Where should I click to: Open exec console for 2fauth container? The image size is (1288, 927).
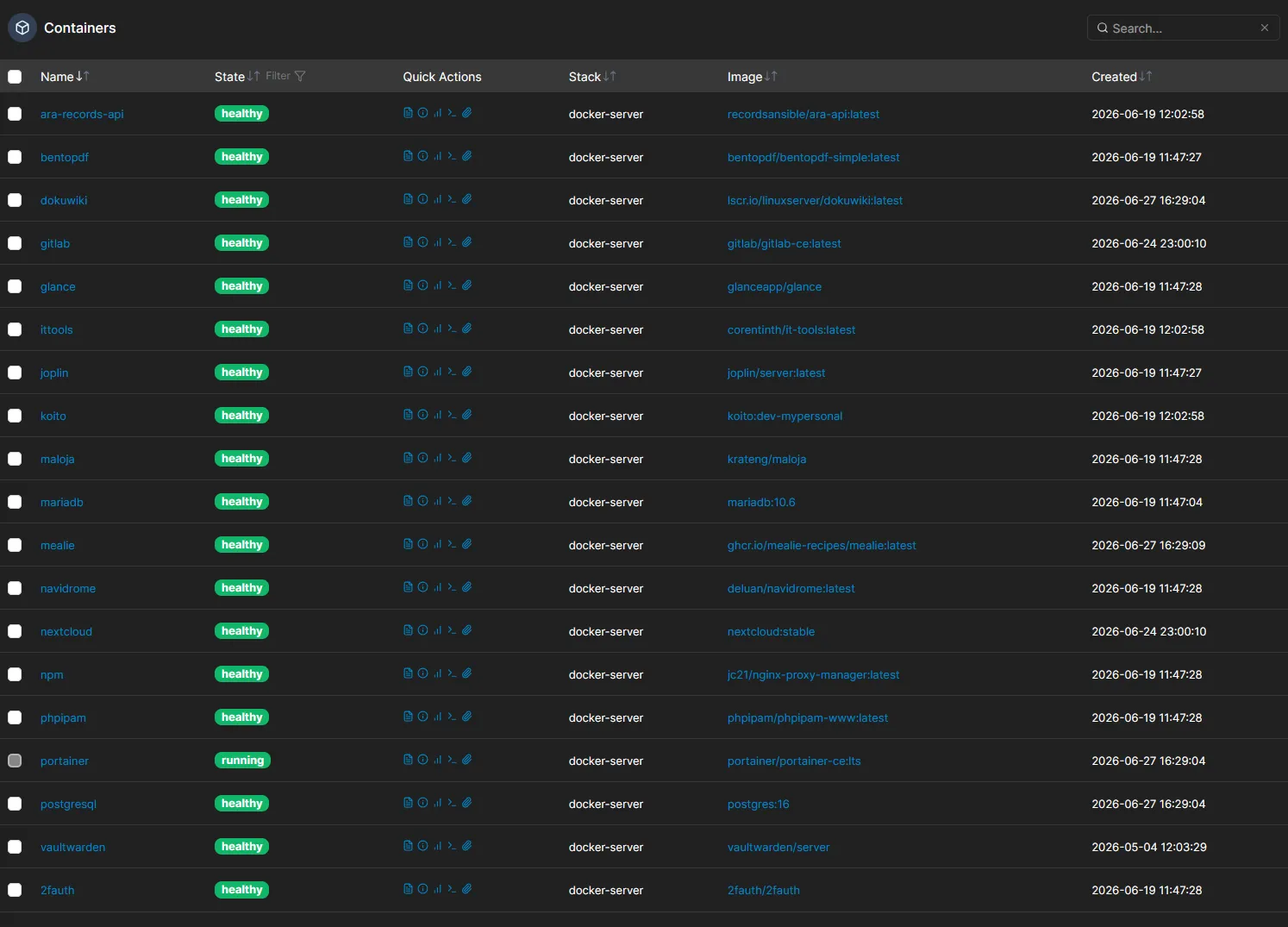(x=452, y=889)
